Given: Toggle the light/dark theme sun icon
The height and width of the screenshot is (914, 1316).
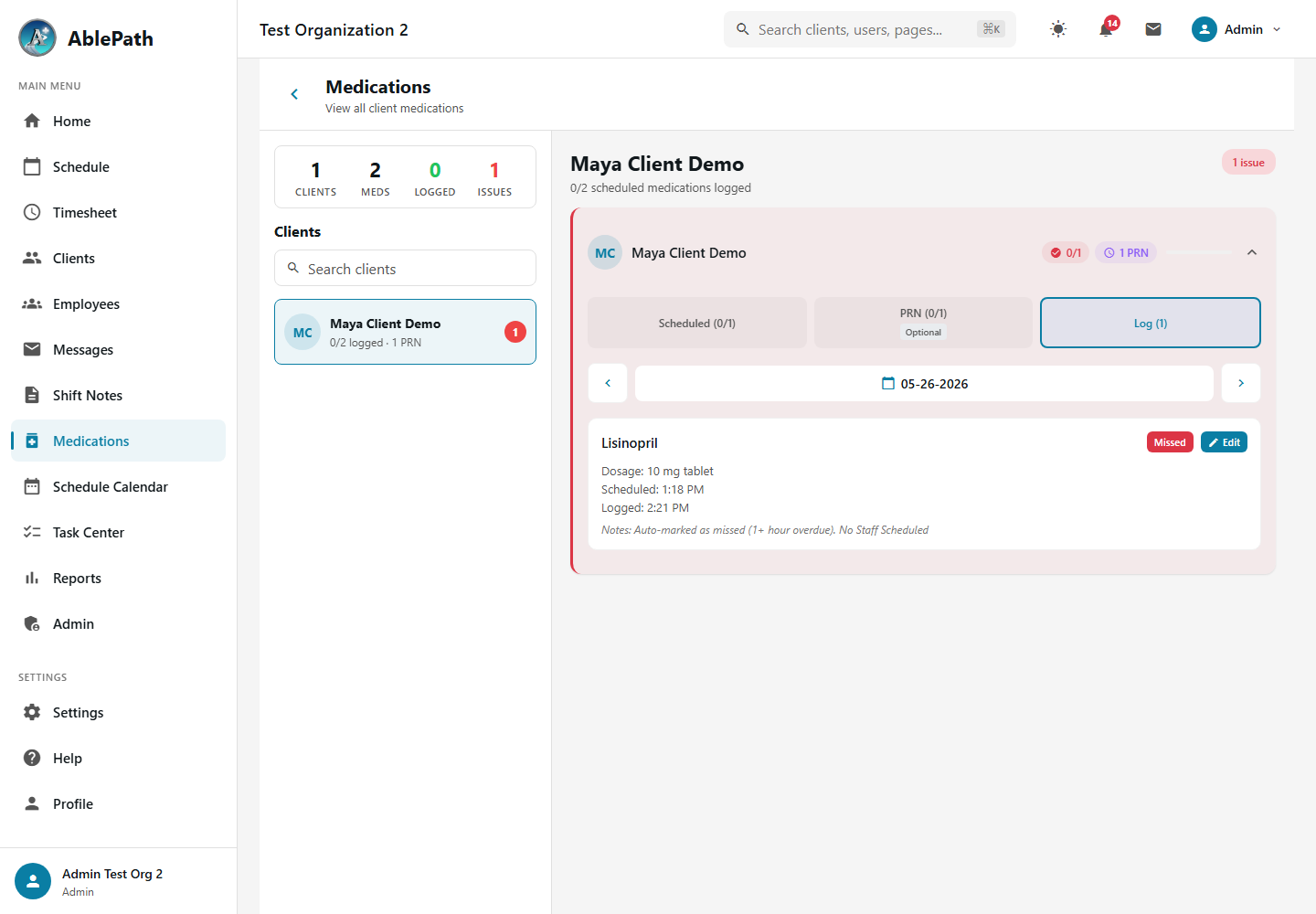Looking at the screenshot, I should pos(1058,29).
